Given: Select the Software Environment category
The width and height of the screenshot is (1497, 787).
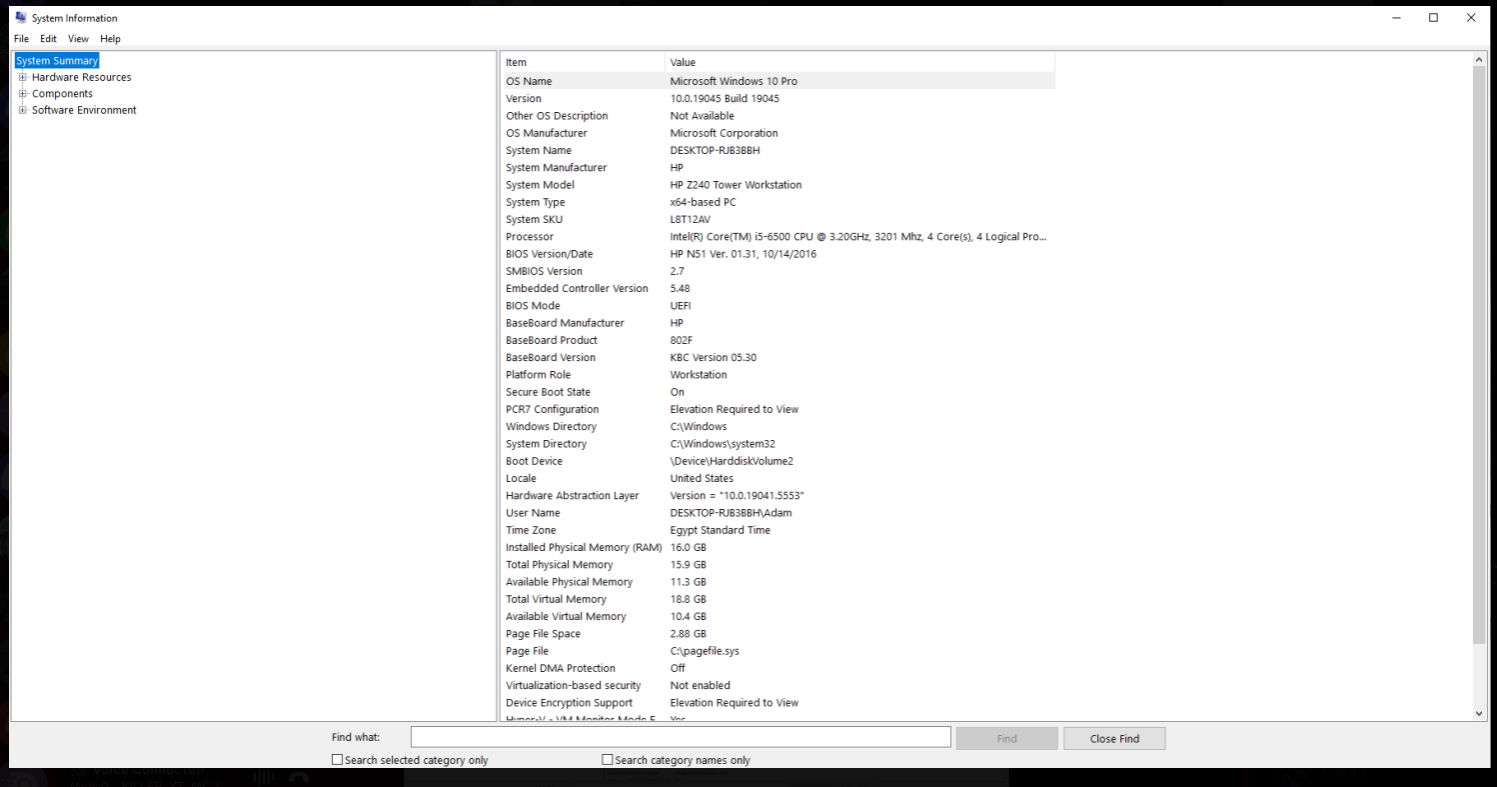Looking at the screenshot, I should click(x=84, y=110).
